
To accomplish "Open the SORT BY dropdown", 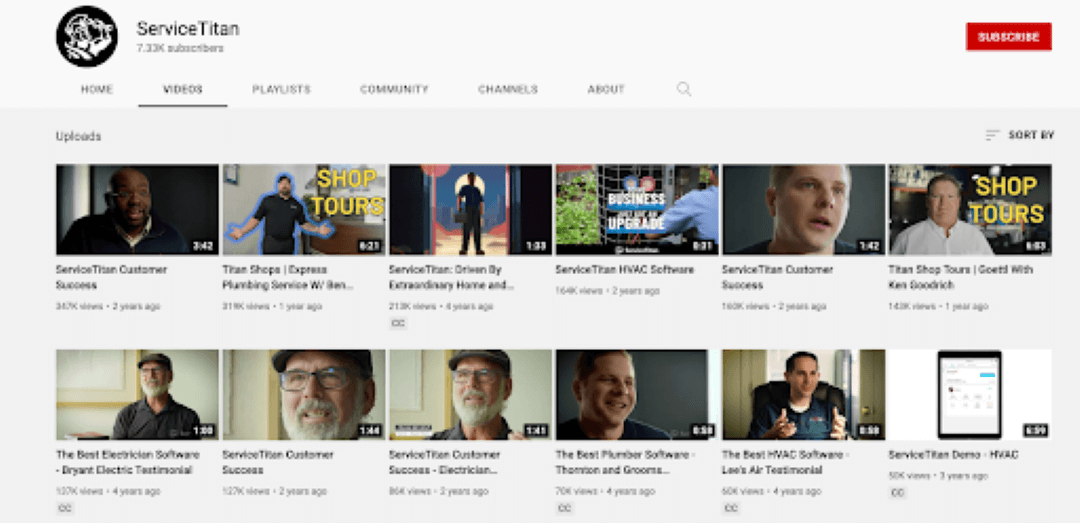I will point(1020,135).
